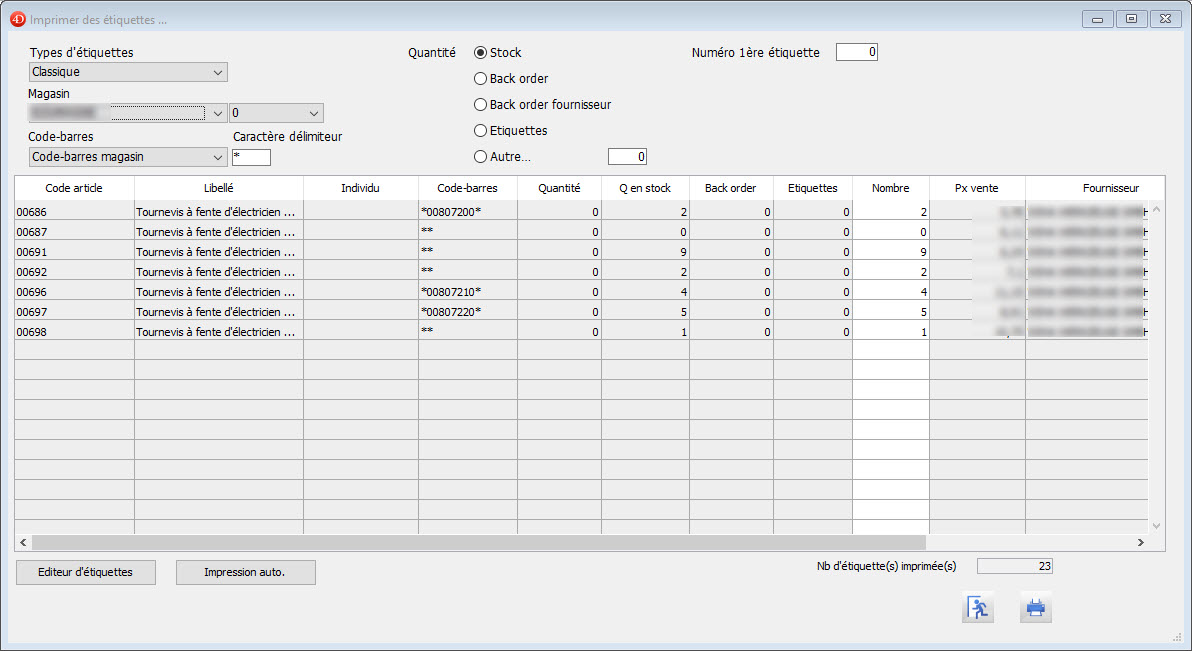Select the Back order radio option
1192x651 pixels.
pyautogui.click(x=481, y=79)
